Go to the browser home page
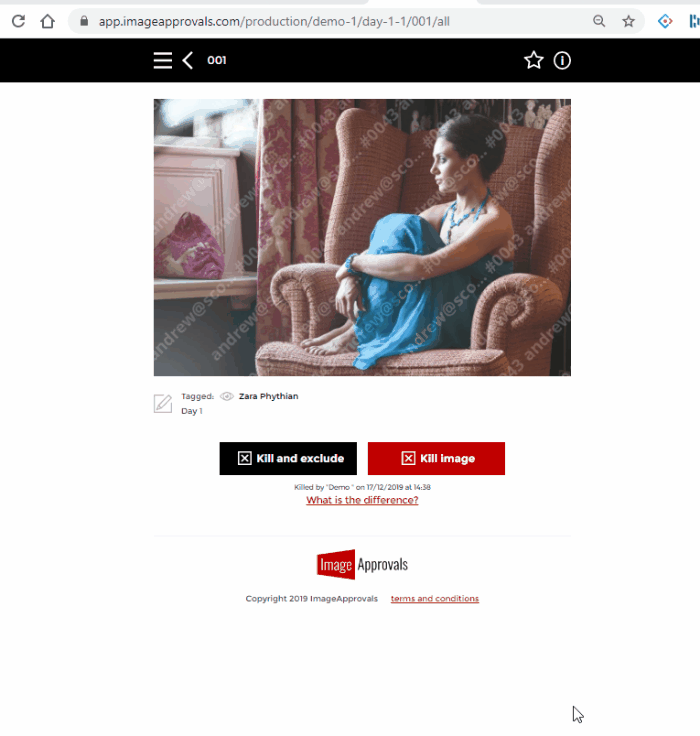The image size is (700, 736). tap(47, 21)
